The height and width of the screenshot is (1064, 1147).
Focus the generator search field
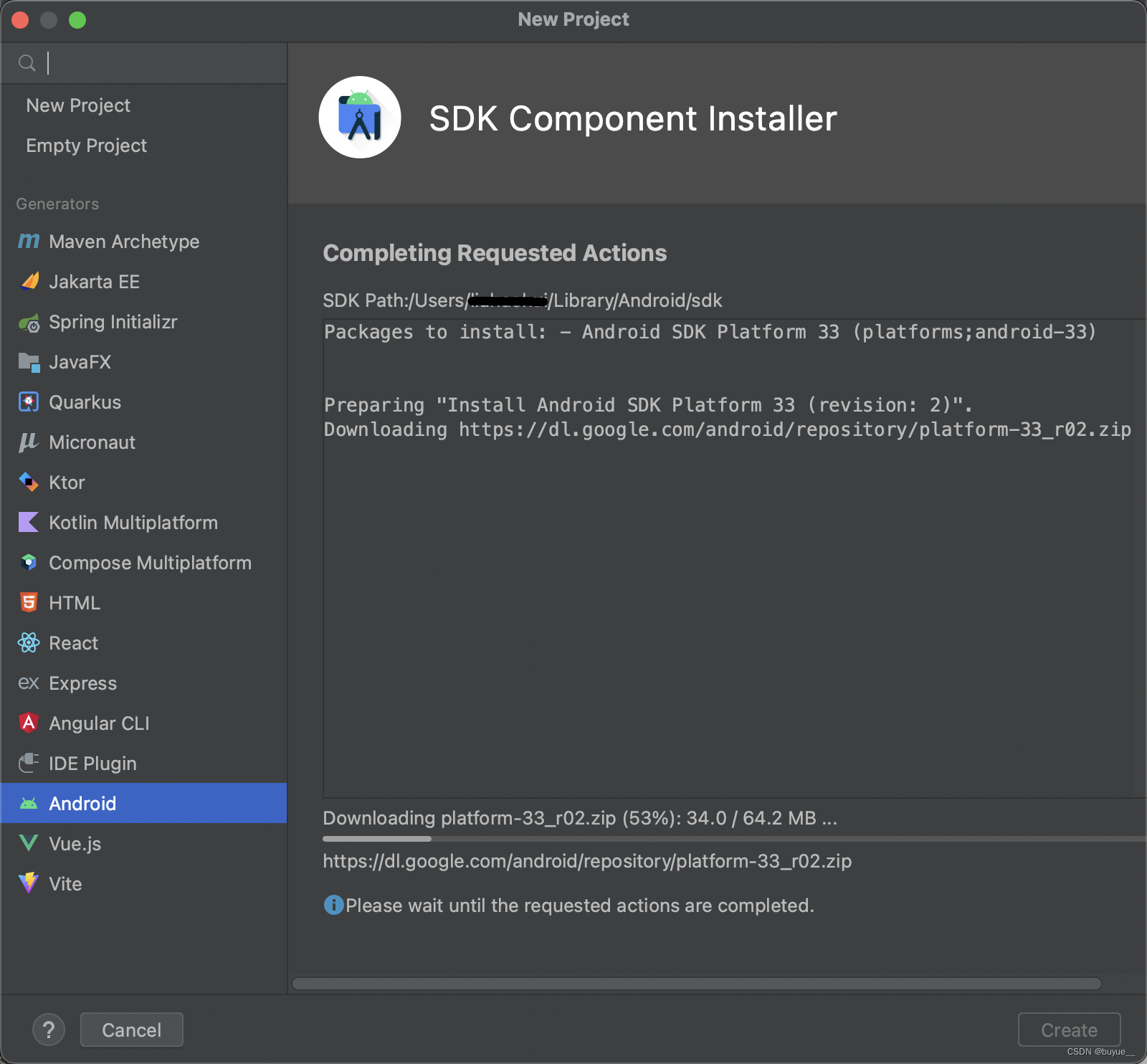point(143,63)
